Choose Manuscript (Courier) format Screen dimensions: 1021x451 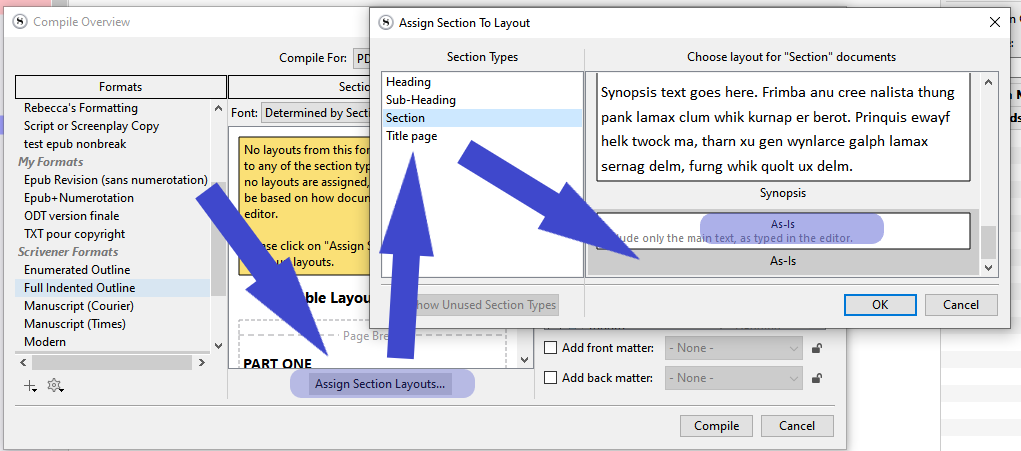pyautogui.click(x=79, y=305)
